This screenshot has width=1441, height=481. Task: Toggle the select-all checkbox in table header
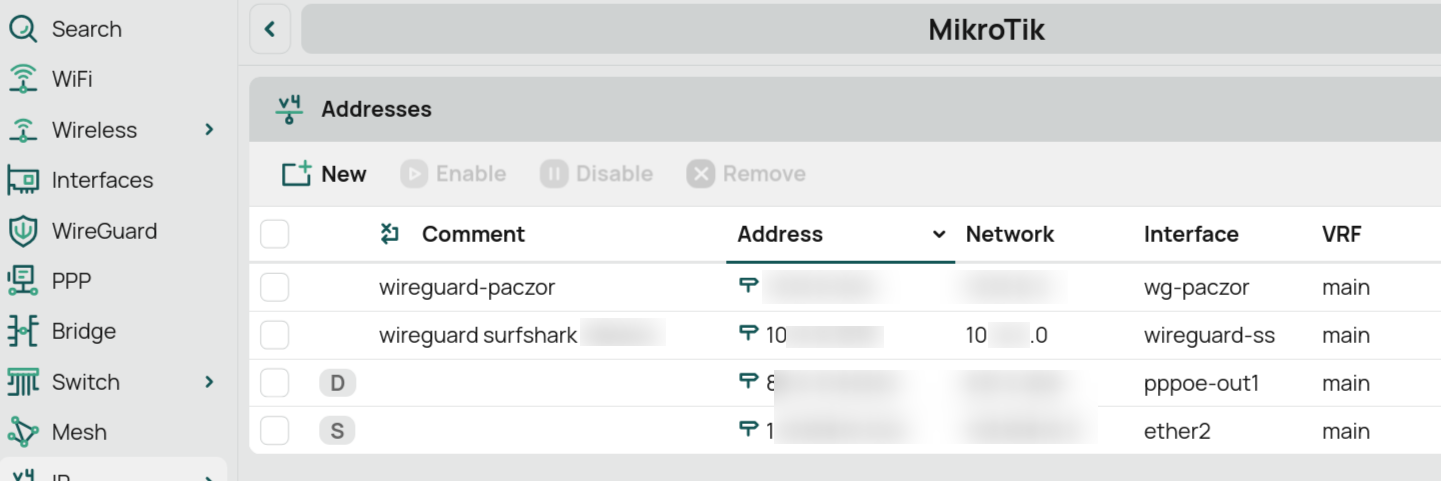[274, 234]
